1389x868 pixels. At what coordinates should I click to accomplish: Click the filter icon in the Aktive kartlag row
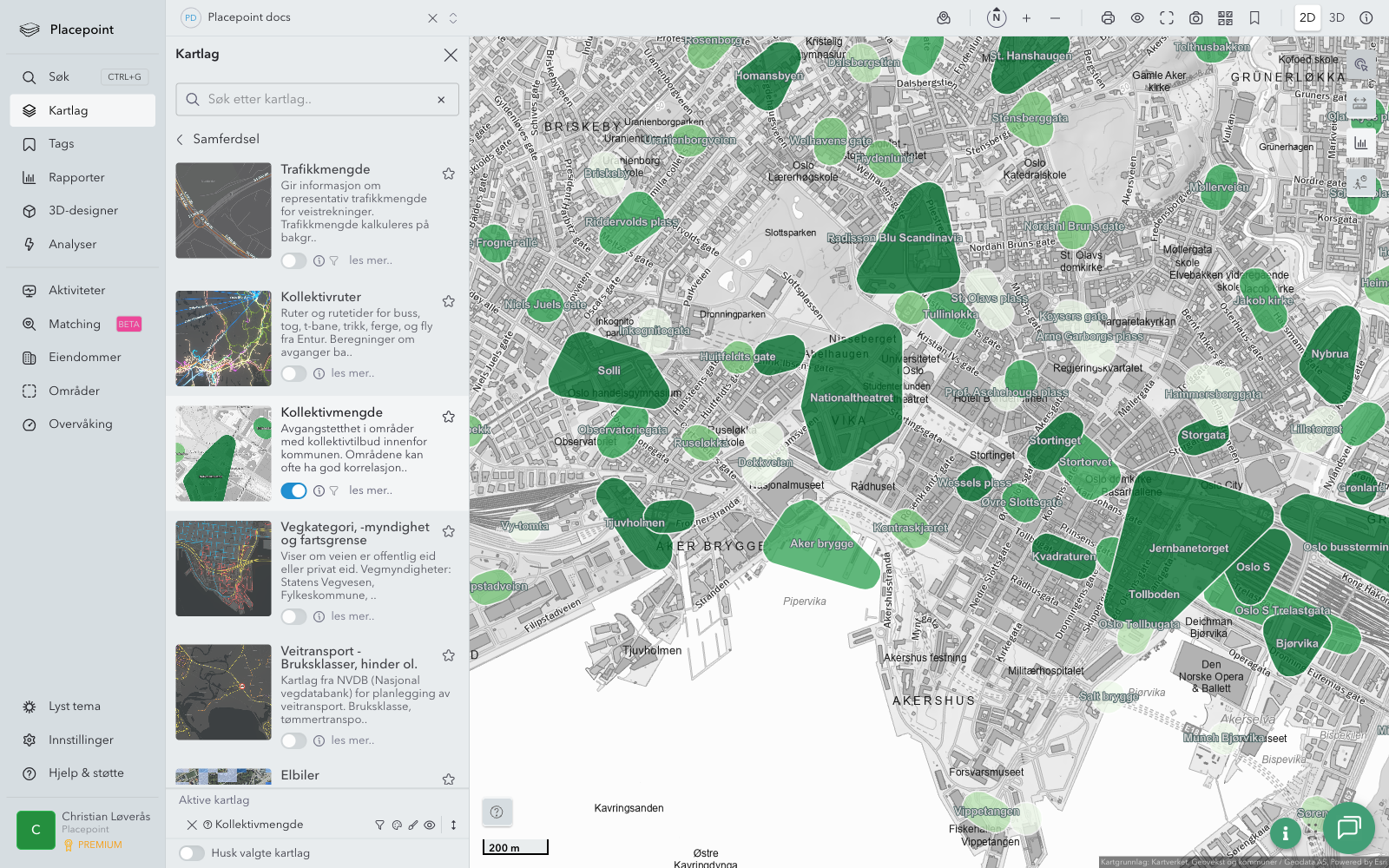pos(379,825)
